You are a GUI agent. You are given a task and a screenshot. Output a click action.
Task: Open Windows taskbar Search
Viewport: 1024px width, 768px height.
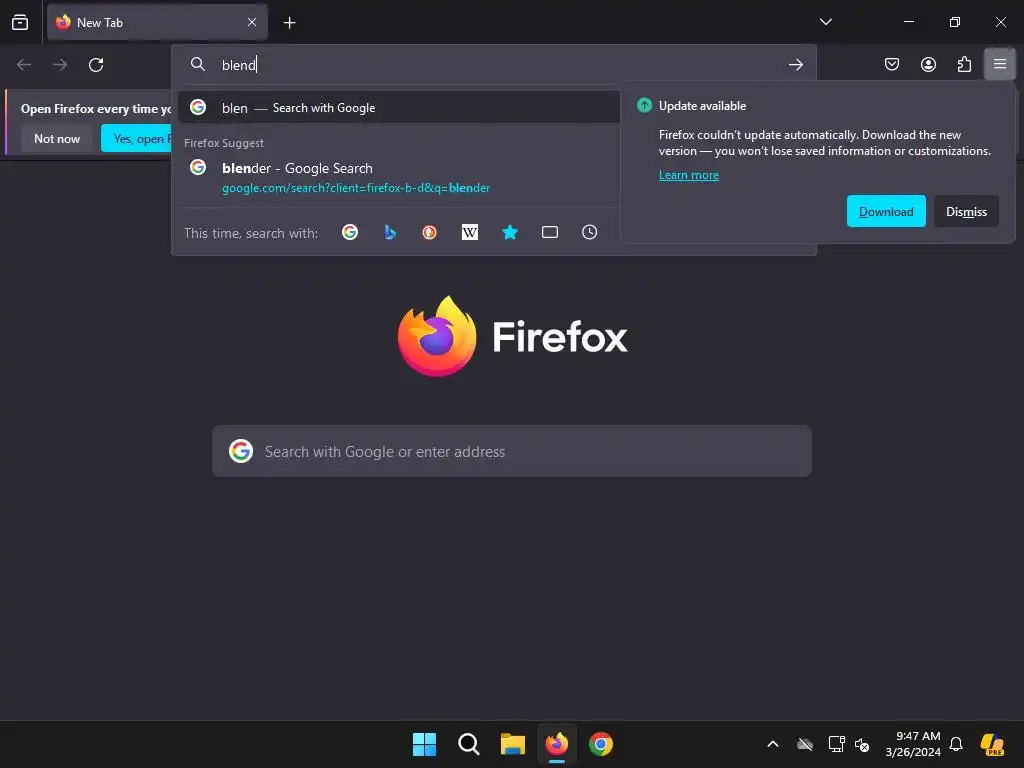pos(468,744)
